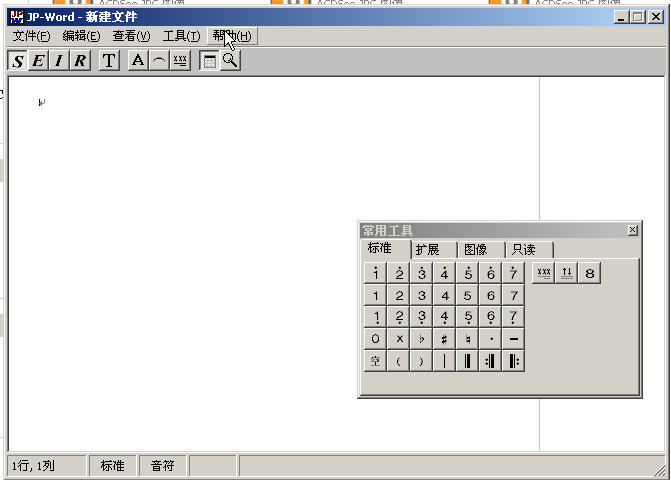This screenshot has width=671, height=480.
Task: Insert the right parenthesis symbol
Action: 422,361
